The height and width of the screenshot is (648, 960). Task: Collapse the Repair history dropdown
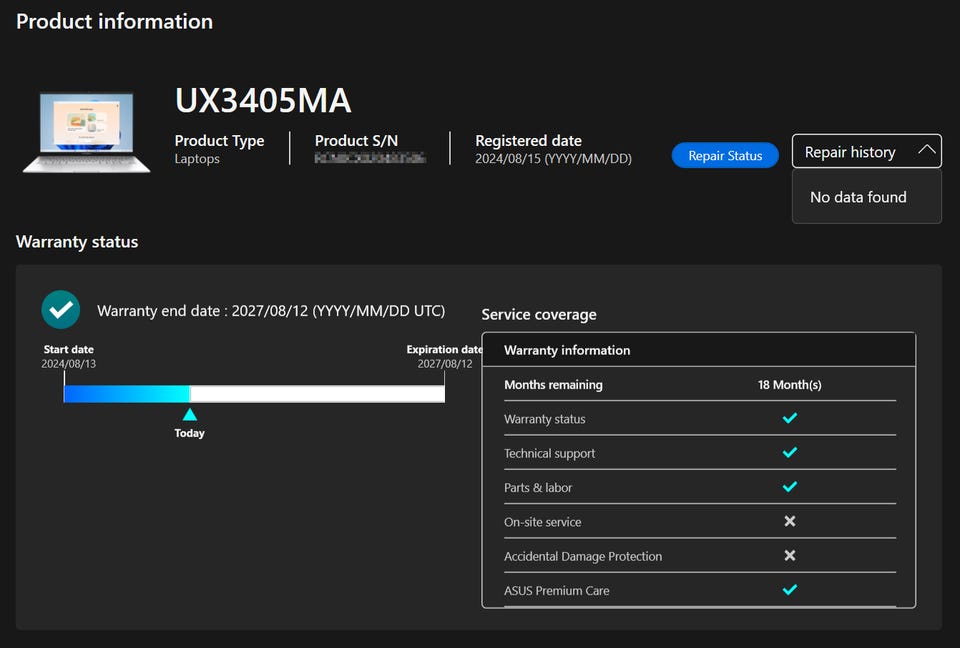click(866, 151)
